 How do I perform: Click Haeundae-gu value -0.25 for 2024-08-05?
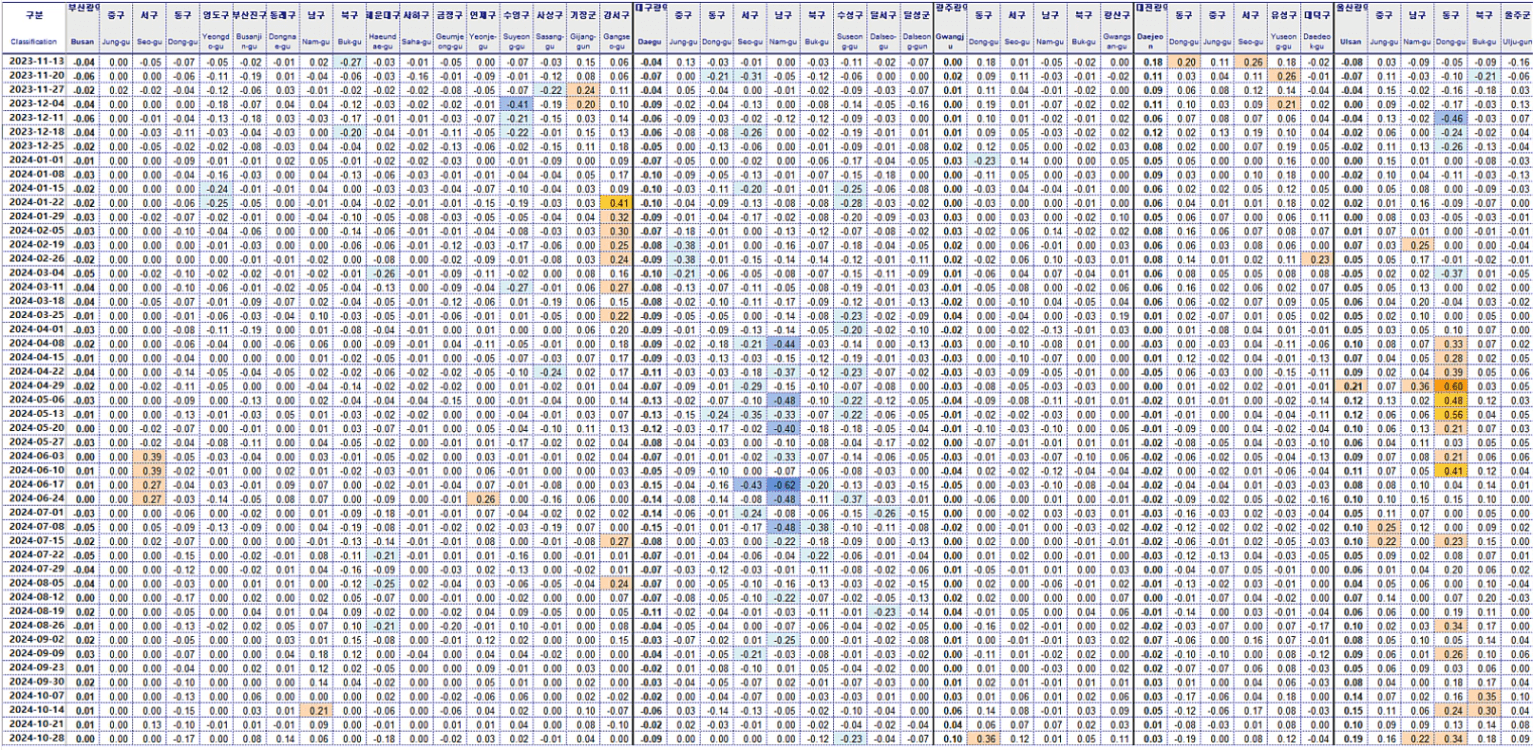[382, 581]
